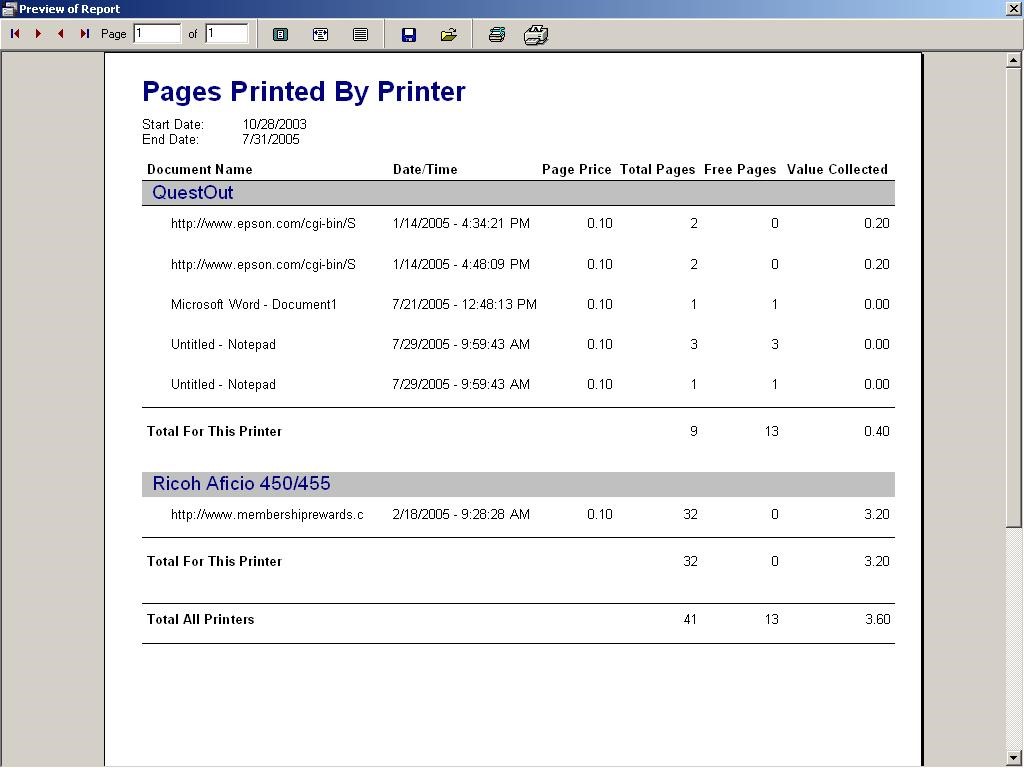The height and width of the screenshot is (768, 1024).
Task: Jump to the last page of report
Action: 85,34
